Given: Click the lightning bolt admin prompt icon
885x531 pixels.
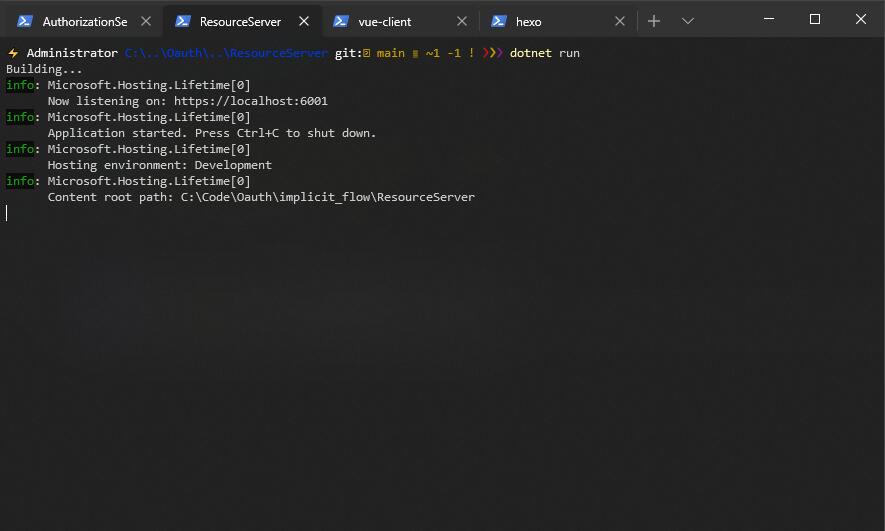Looking at the screenshot, I should (x=13, y=53).
